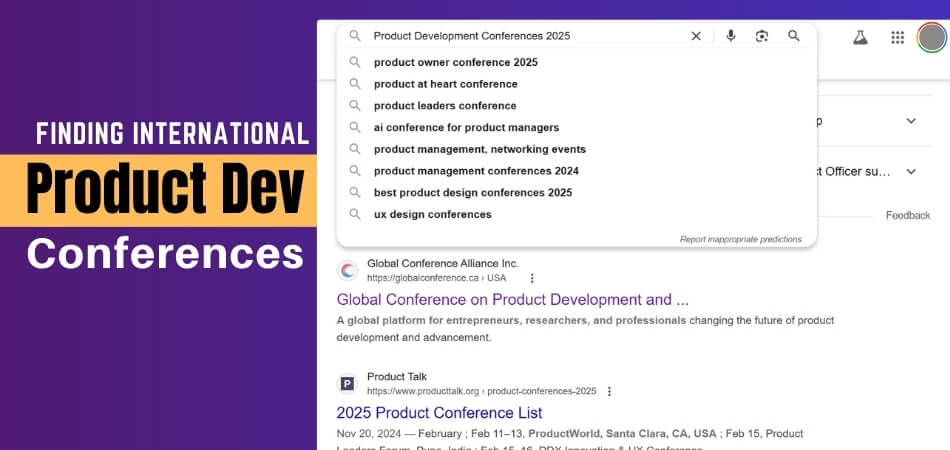Open more options for Global Conference Alliance result
The width and height of the screenshot is (950, 450).
coord(532,278)
